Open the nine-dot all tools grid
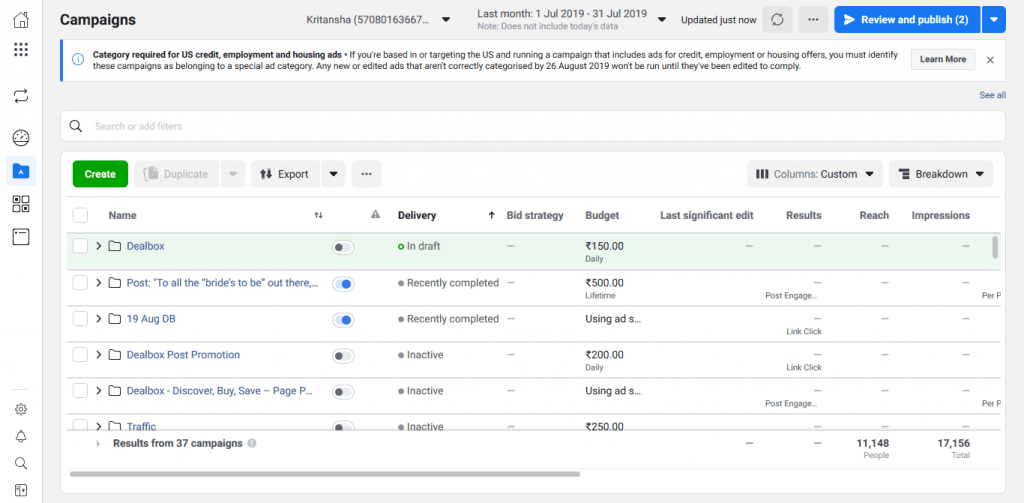Viewport: 1024px width, 503px height. 21,50
